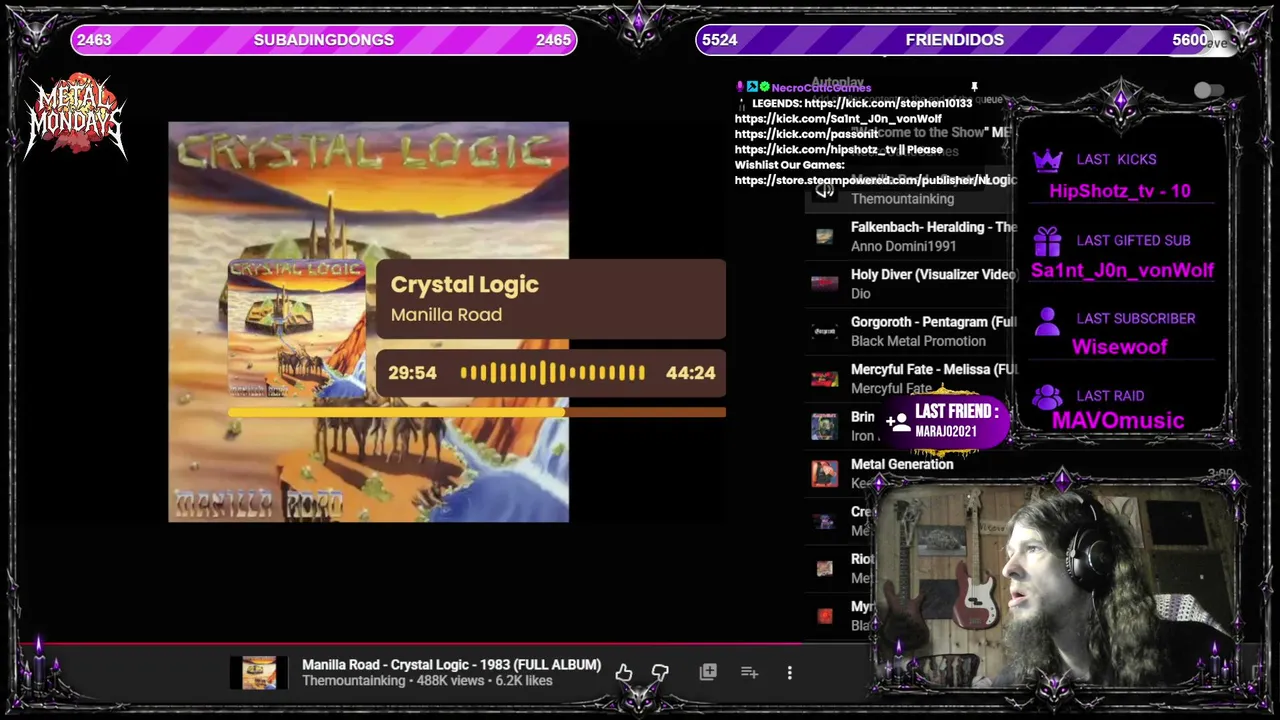Click the gift icon beside Last Gifted Sub
Viewport: 1280px width, 720px height.
point(1047,241)
